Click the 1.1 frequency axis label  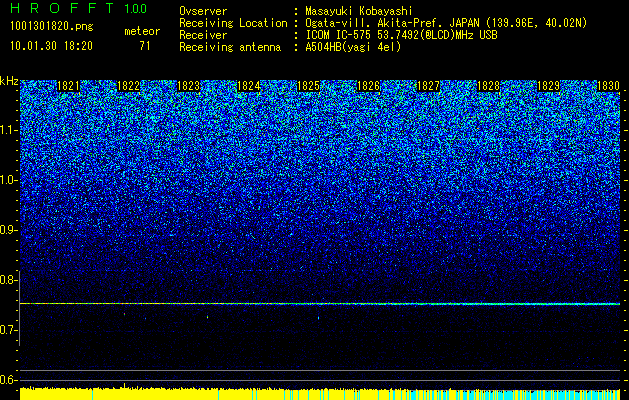[8, 130]
